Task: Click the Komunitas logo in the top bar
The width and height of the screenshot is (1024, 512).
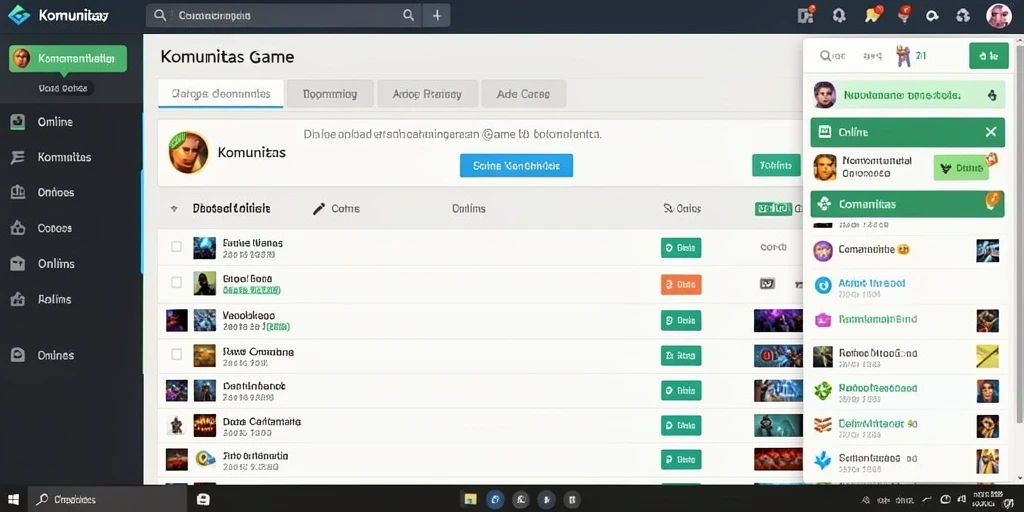Action: [19, 15]
